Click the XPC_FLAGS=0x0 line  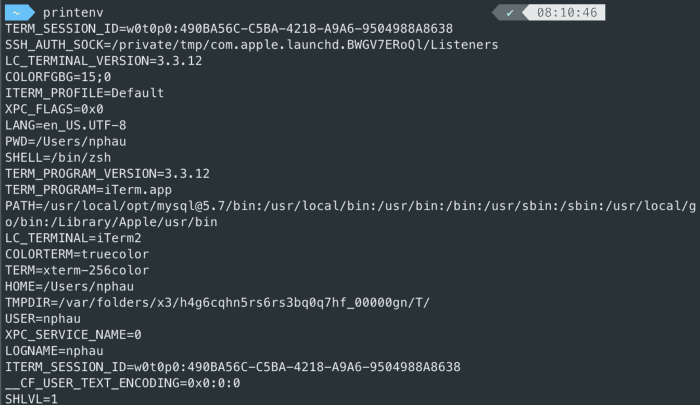(54, 109)
